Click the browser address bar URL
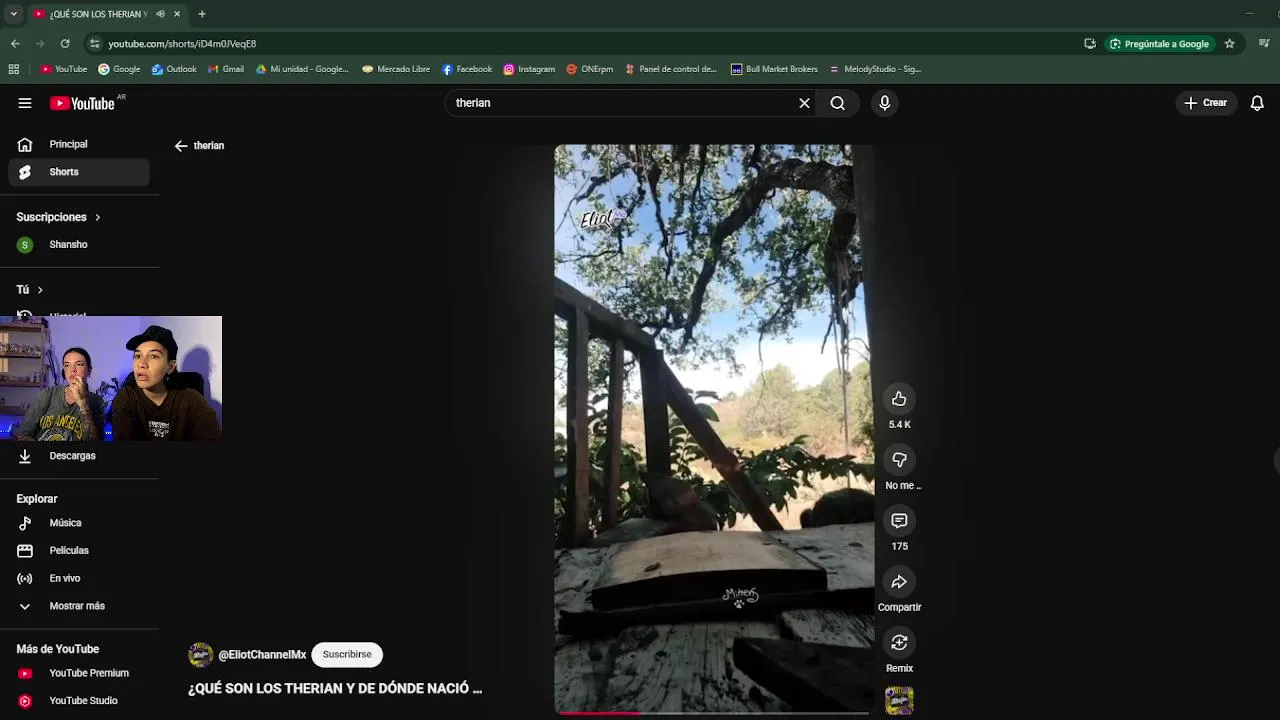 click(182, 44)
